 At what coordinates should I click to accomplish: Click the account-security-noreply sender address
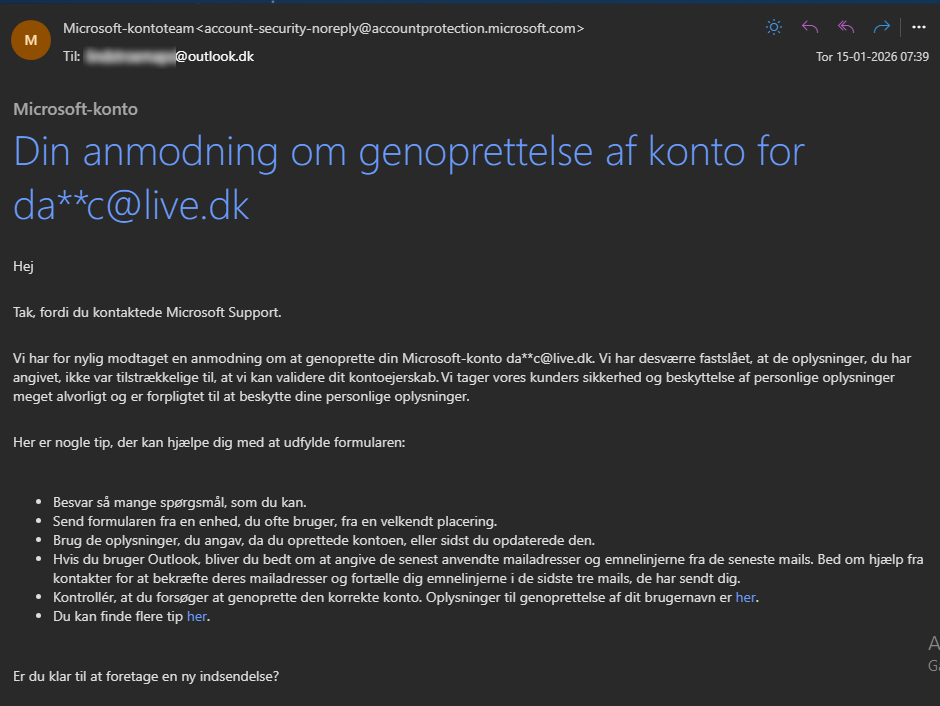[390, 28]
